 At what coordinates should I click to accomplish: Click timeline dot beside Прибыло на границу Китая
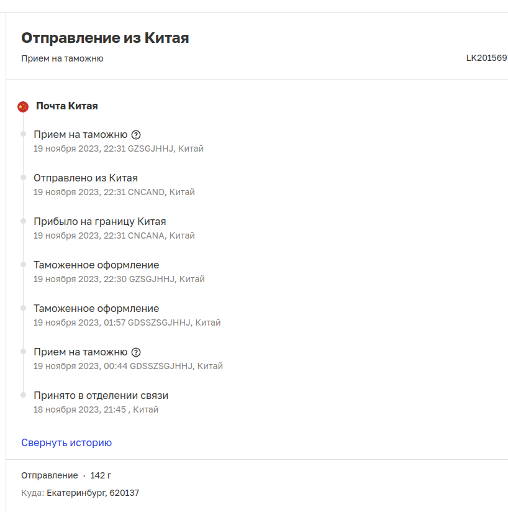tap(23, 221)
